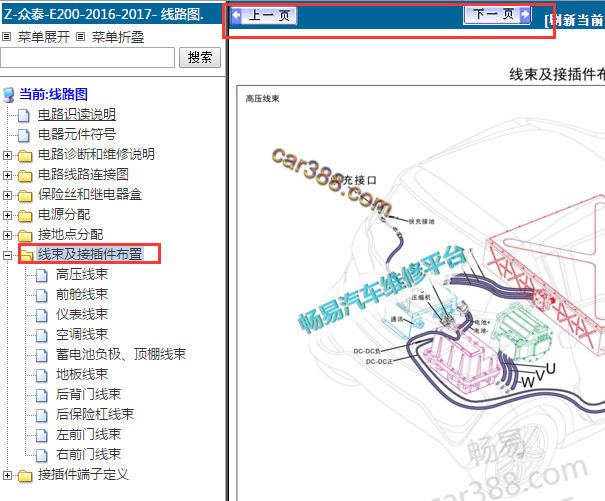Select 保险丝和继电器盒 folder label

[90, 195]
